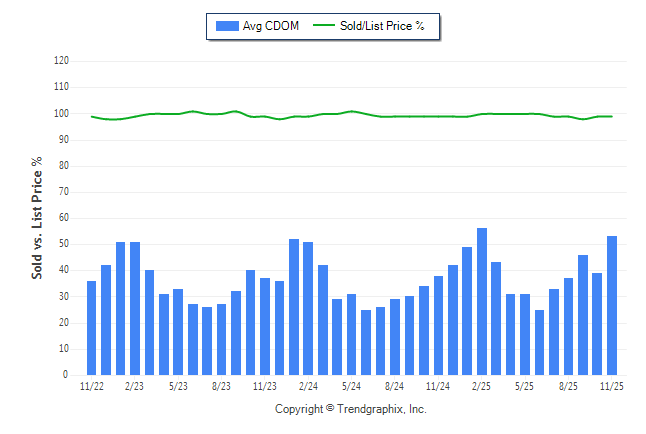This screenshot has height=434, width=646.
Task: Click the 11/23 x-axis label
Action: click(265, 385)
